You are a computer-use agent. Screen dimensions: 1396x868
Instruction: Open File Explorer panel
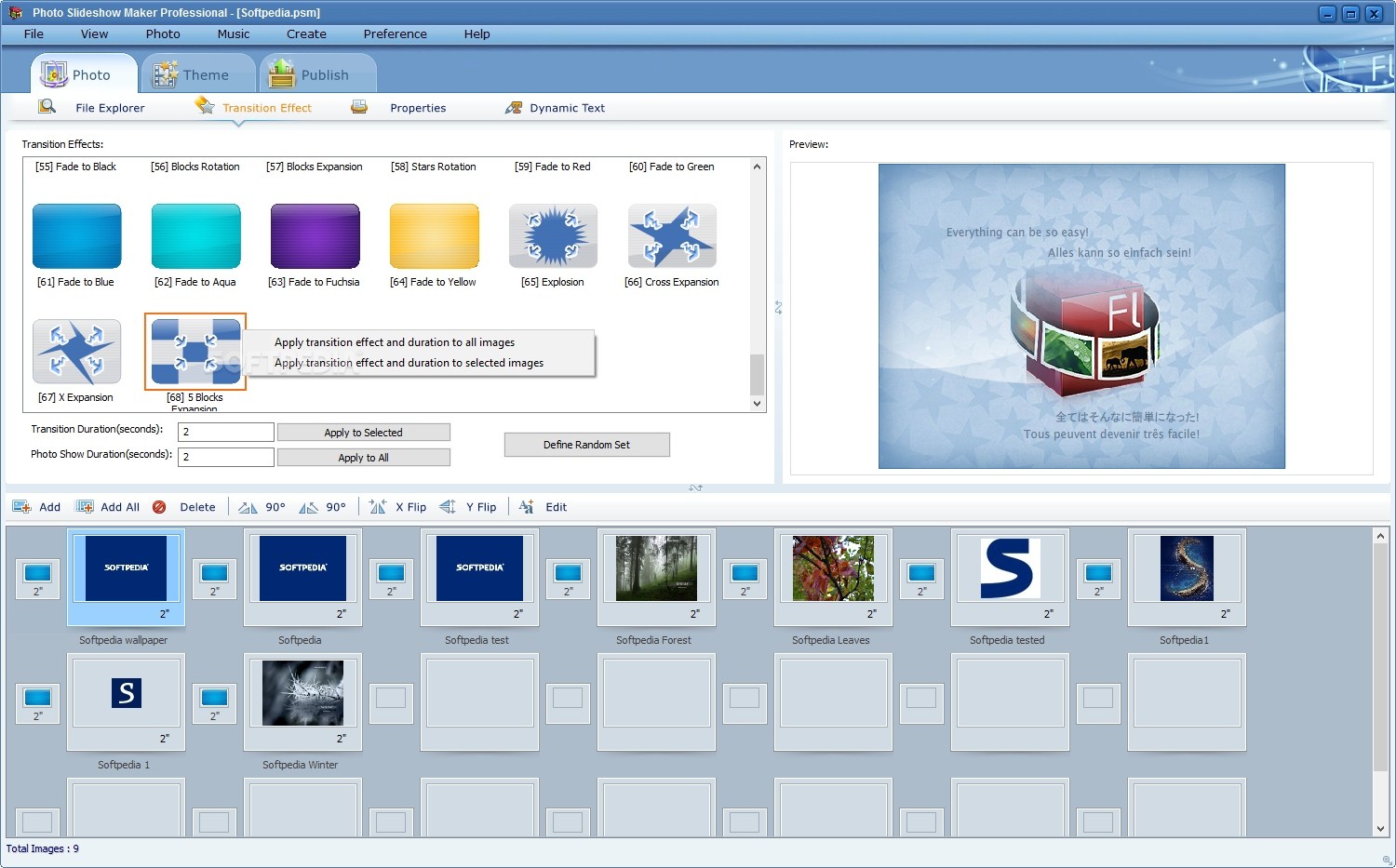[110, 108]
